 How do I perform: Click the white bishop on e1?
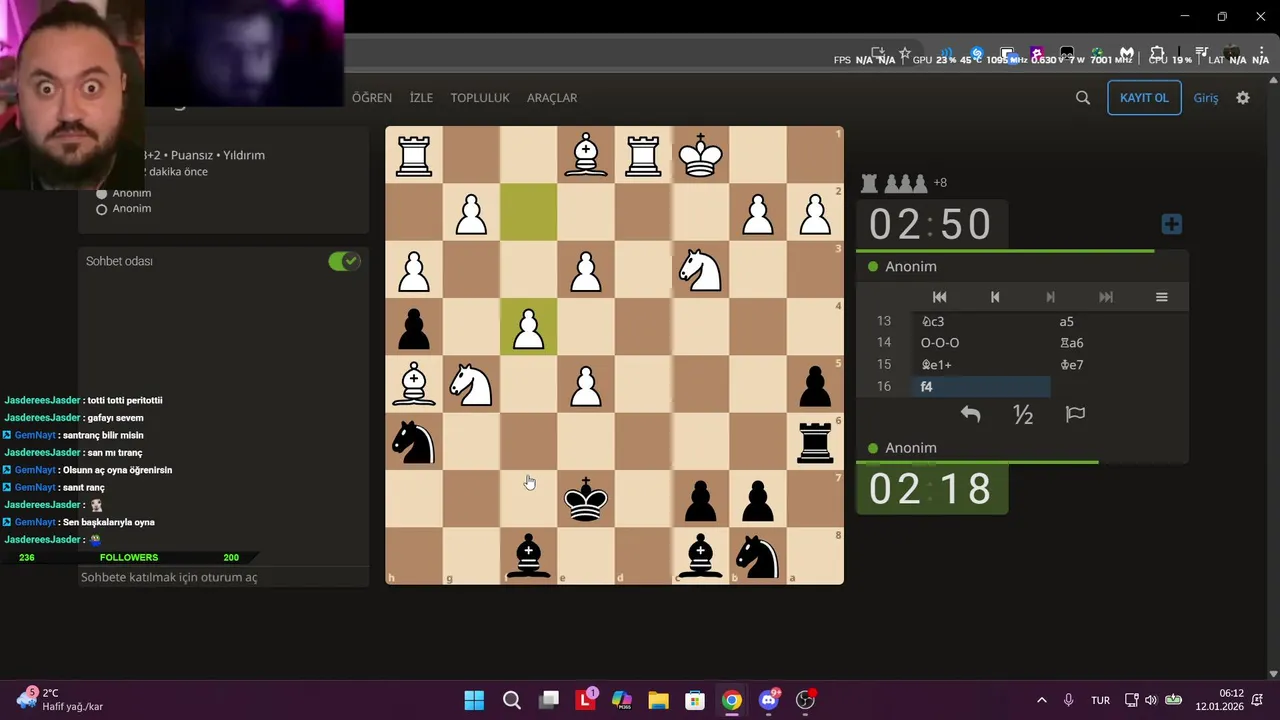pyautogui.click(x=586, y=155)
